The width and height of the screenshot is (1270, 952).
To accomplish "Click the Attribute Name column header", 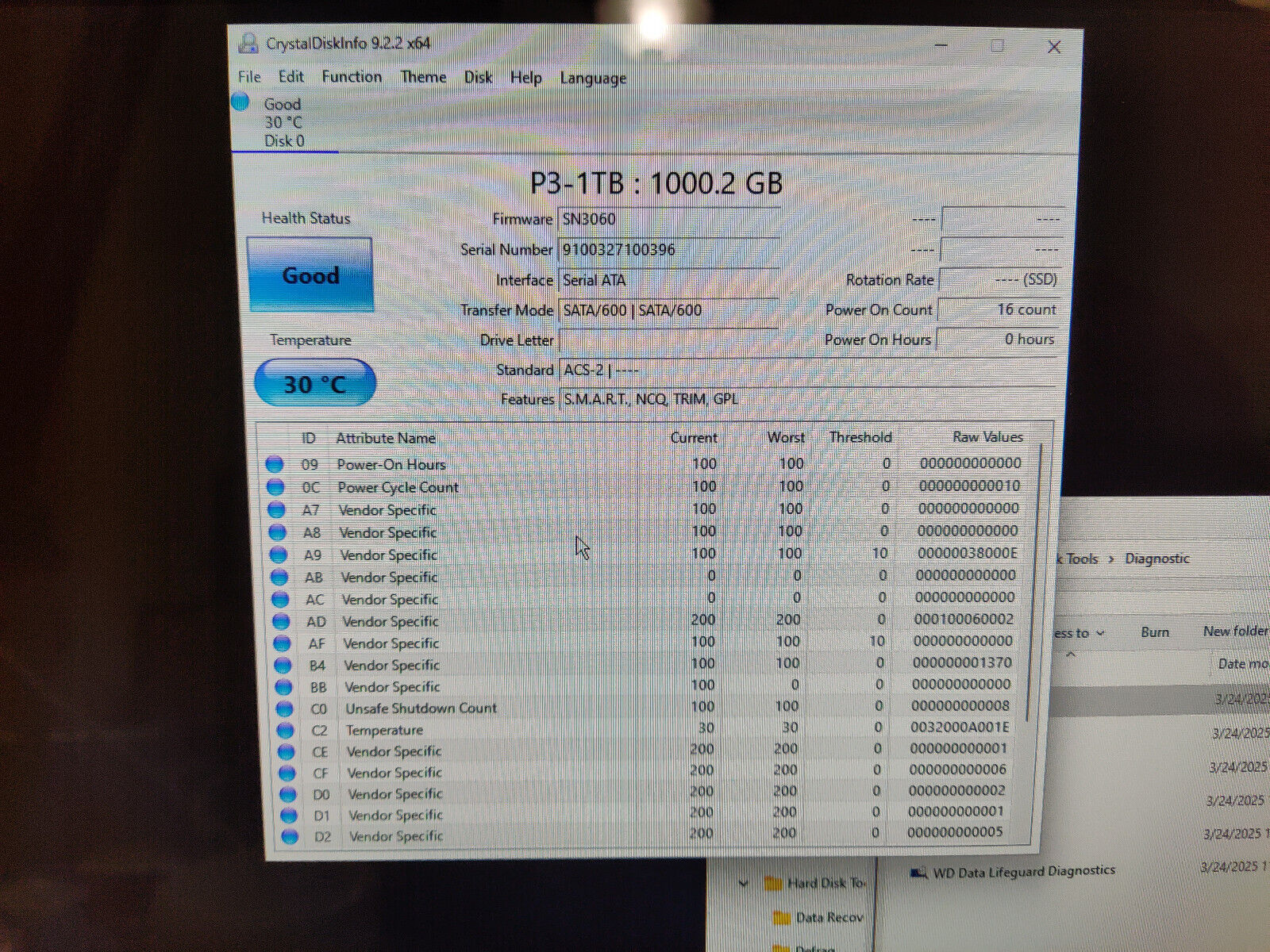I will tap(385, 438).
